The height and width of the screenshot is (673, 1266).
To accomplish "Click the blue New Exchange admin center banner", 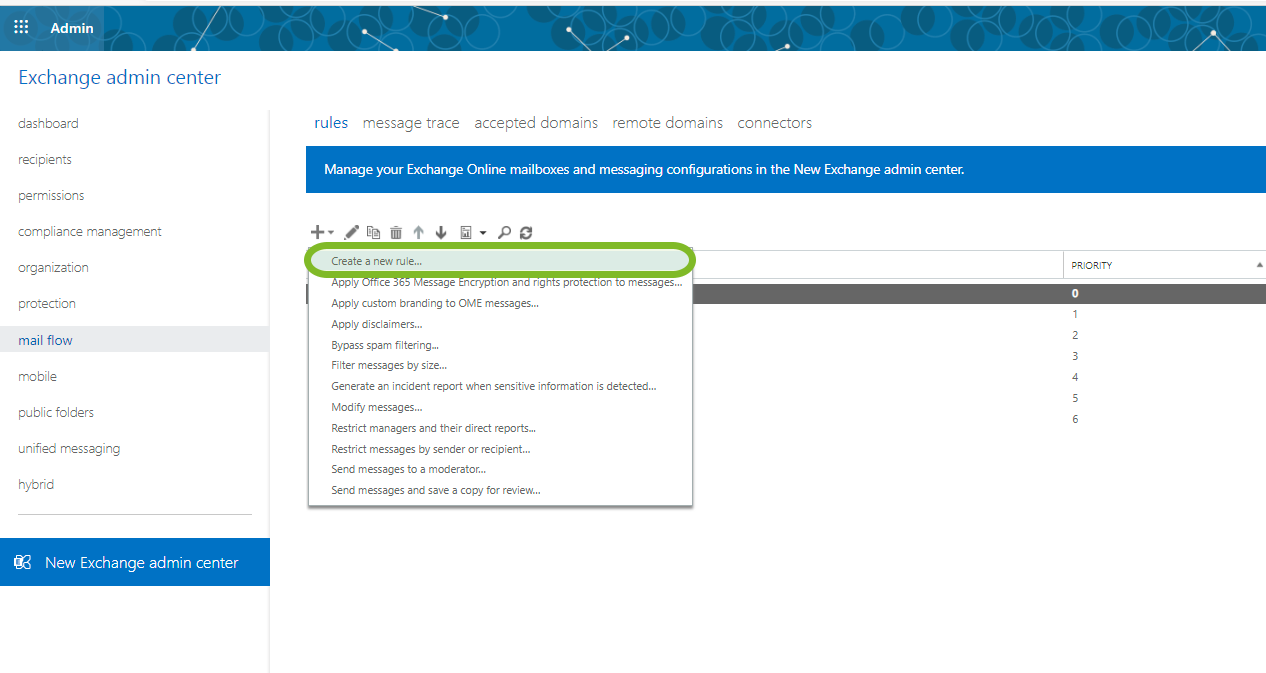I will coord(786,169).
